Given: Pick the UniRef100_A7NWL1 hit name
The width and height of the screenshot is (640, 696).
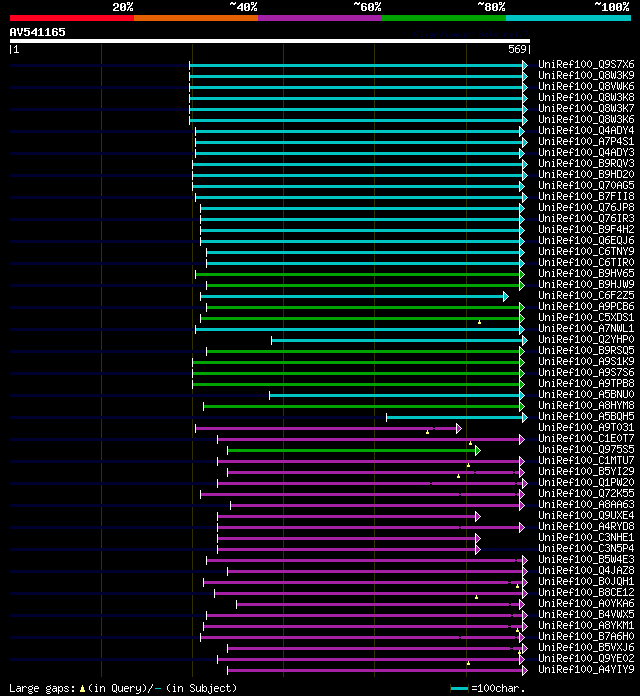Looking at the screenshot, I should (586, 328).
